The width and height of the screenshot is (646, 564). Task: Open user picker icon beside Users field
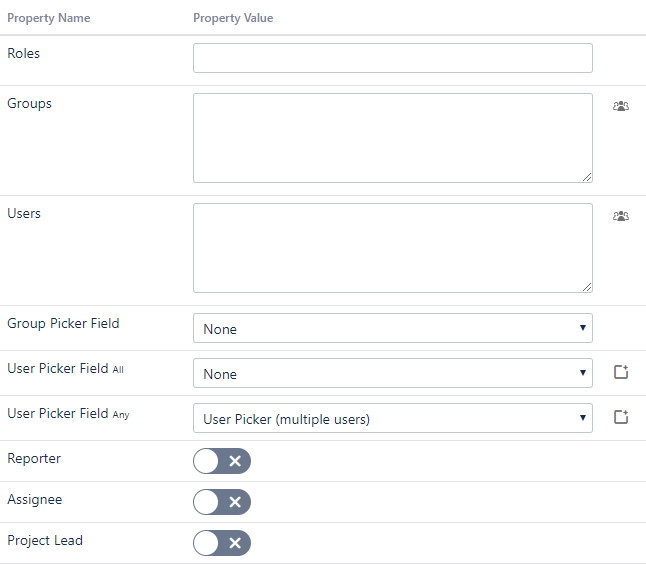(x=621, y=215)
